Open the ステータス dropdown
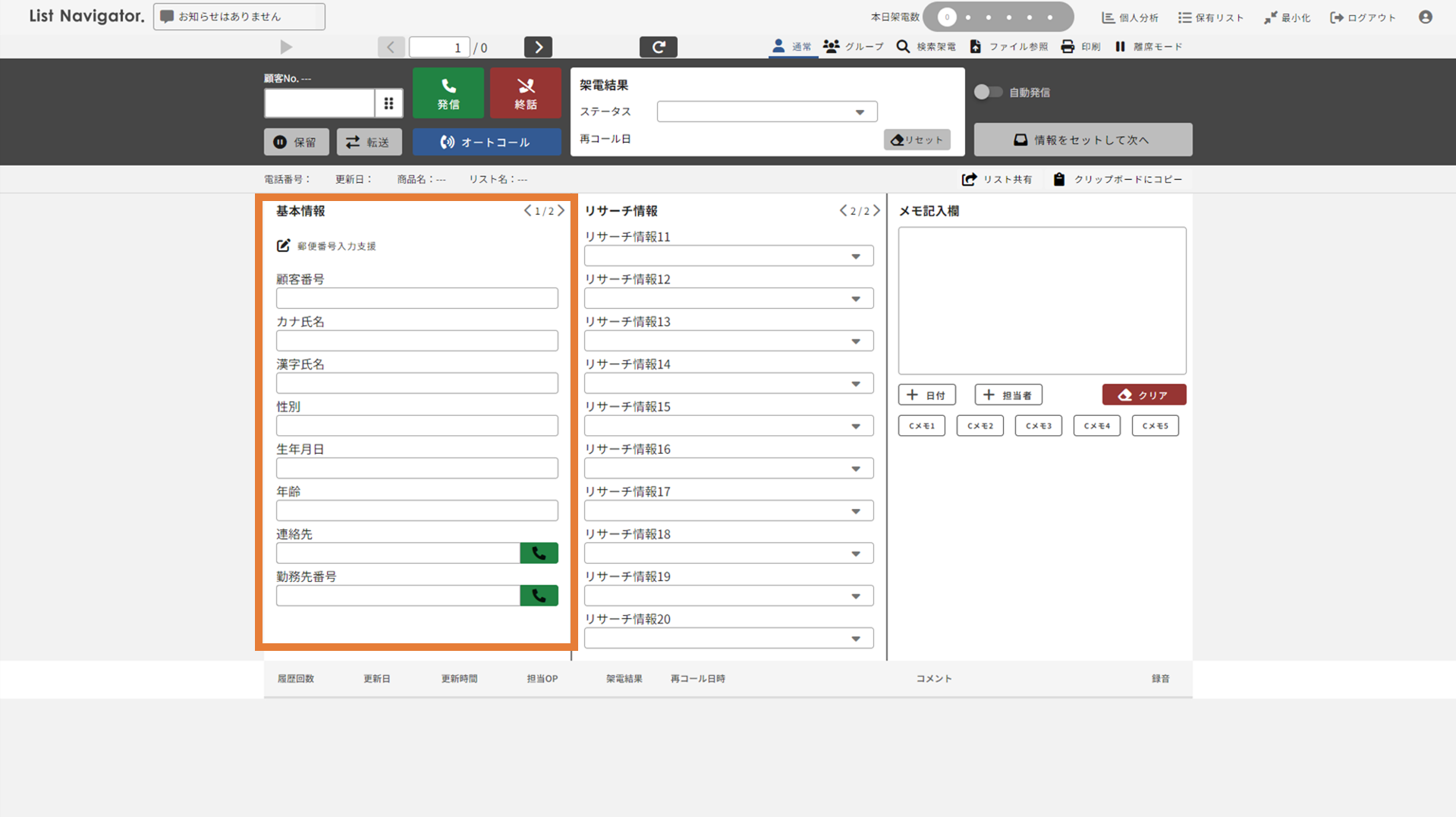1456x817 pixels. [766, 112]
